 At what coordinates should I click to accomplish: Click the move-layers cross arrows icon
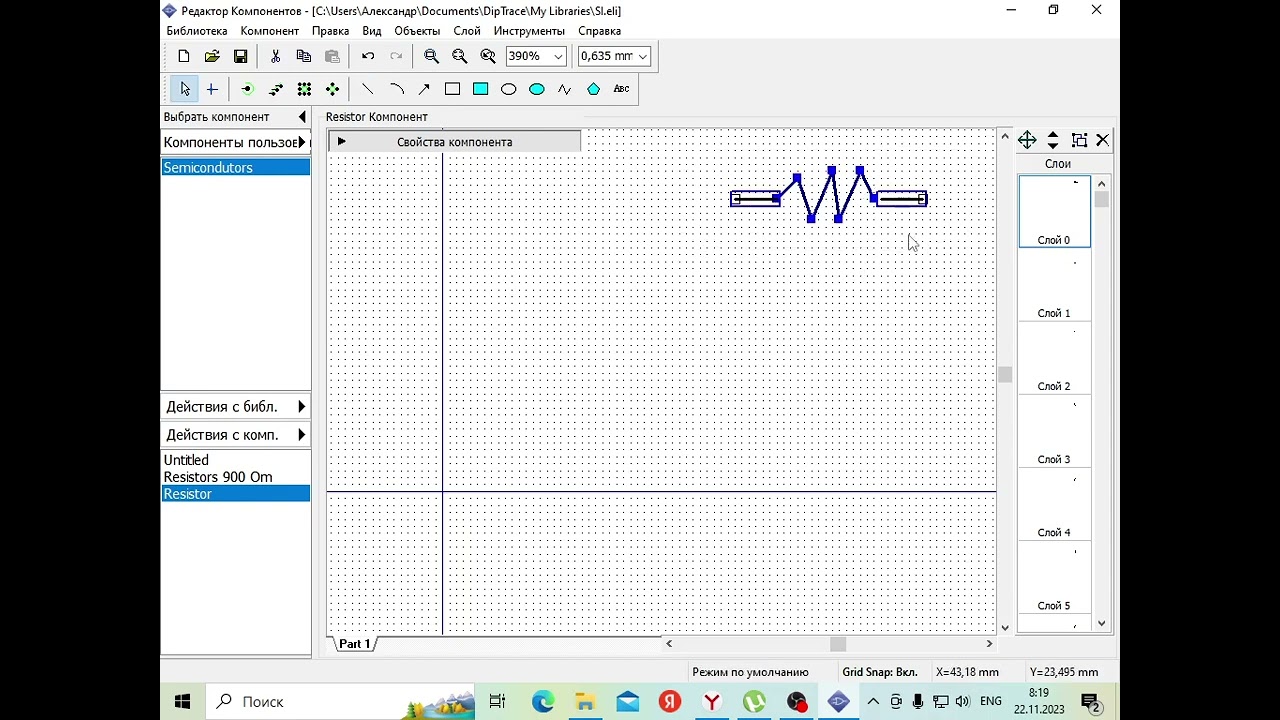pyautogui.click(x=1027, y=140)
